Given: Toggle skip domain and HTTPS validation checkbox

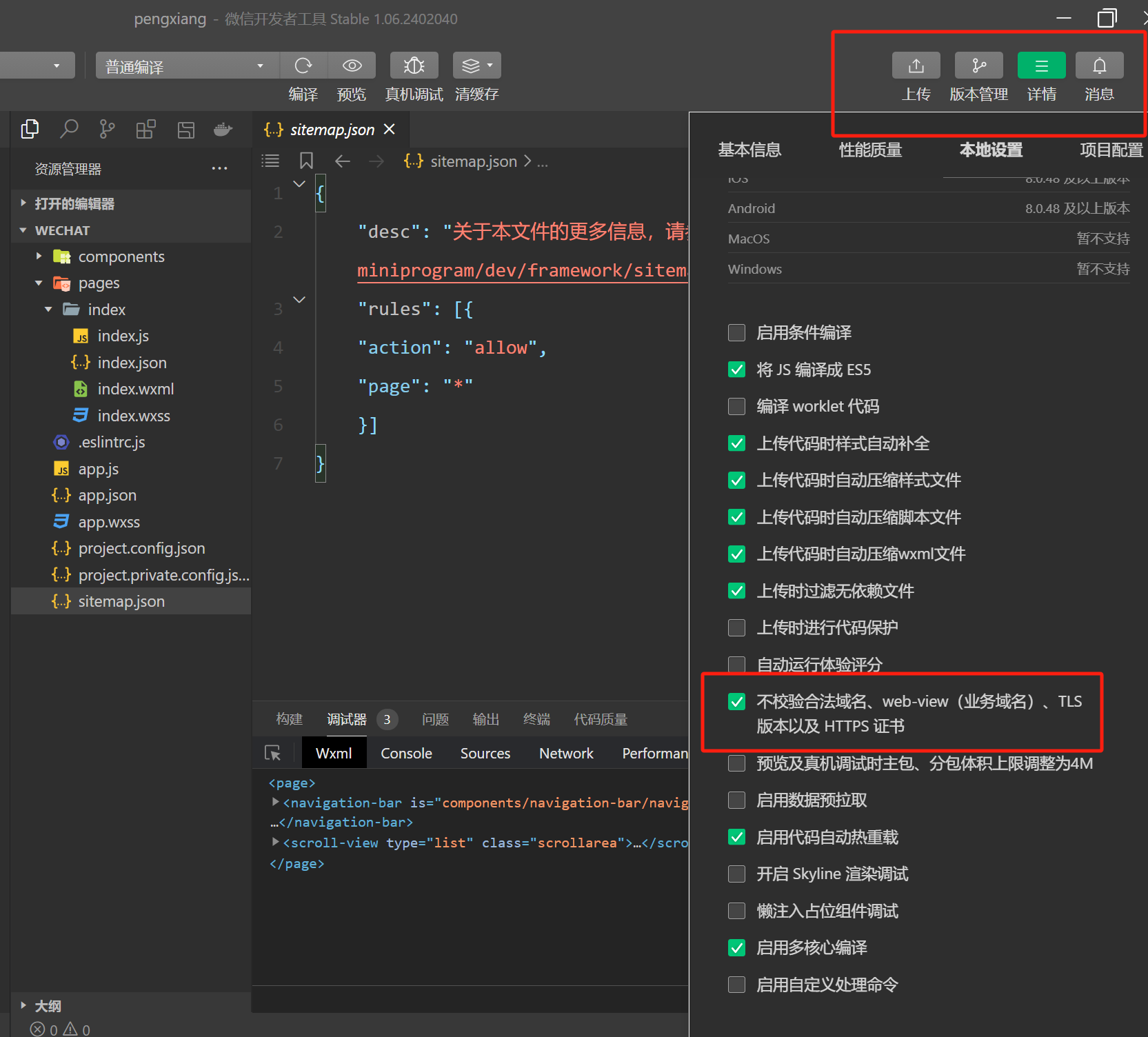Looking at the screenshot, I should (736, 701).
